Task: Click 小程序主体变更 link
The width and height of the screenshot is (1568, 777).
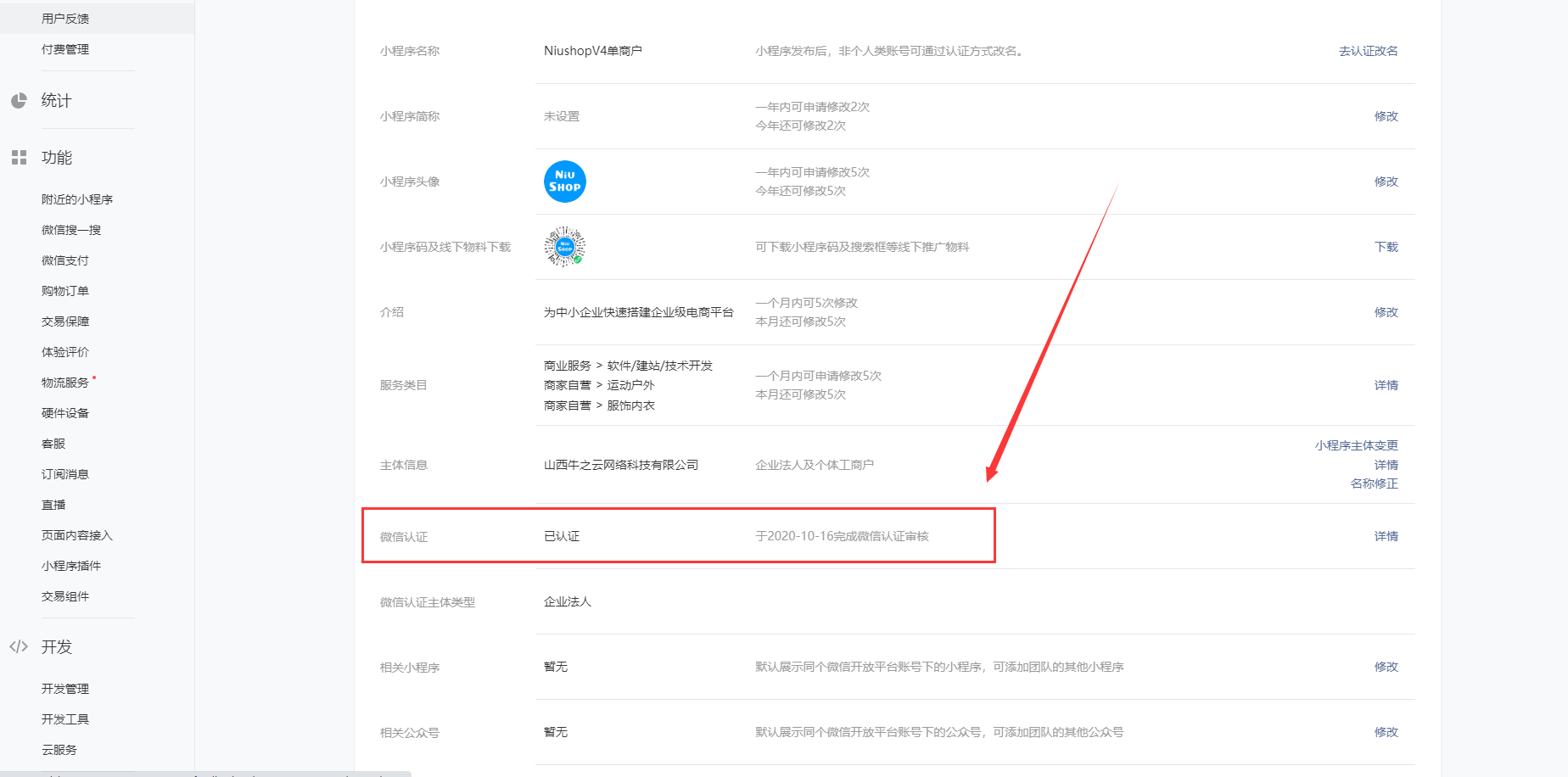Action: 1356,445
